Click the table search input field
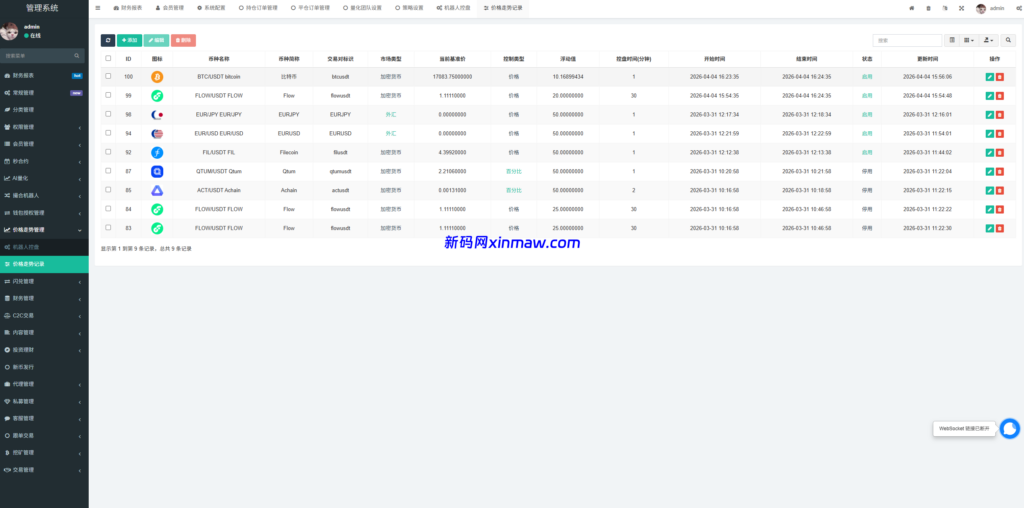Viewport: 1024px width, 508px height. 907,40
